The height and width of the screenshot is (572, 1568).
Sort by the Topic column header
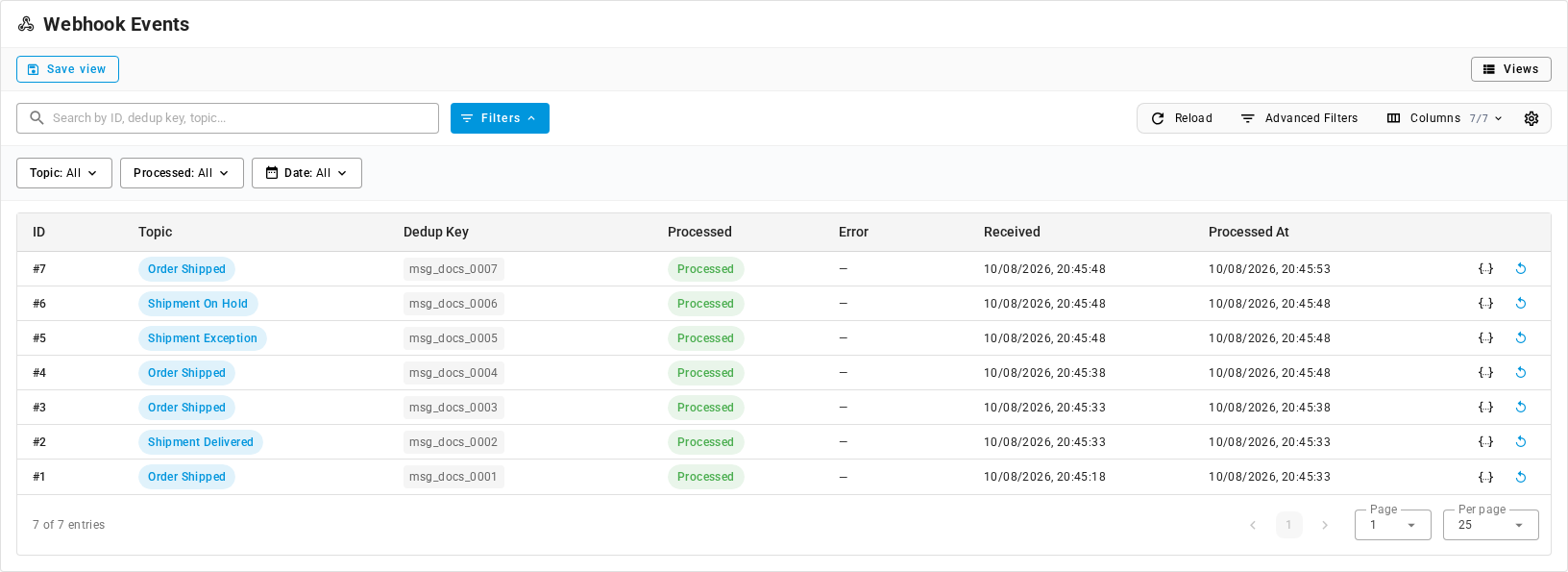tap(156, 232)
